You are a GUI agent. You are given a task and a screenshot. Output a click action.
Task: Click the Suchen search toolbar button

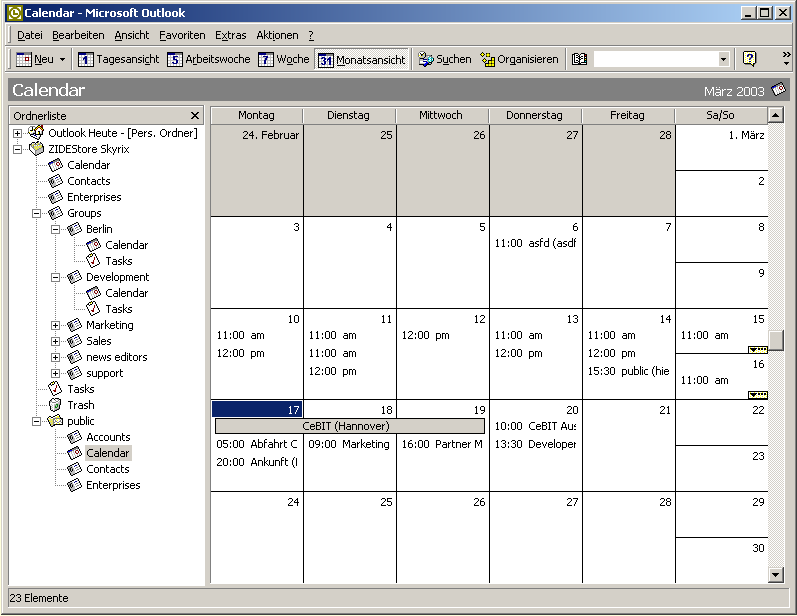444,59
